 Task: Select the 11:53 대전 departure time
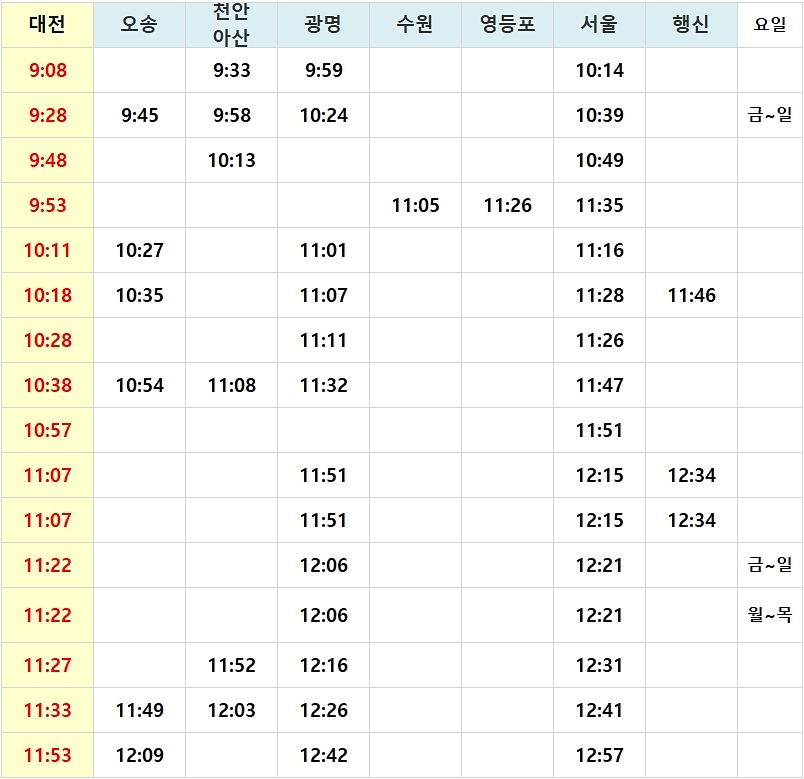47,755
